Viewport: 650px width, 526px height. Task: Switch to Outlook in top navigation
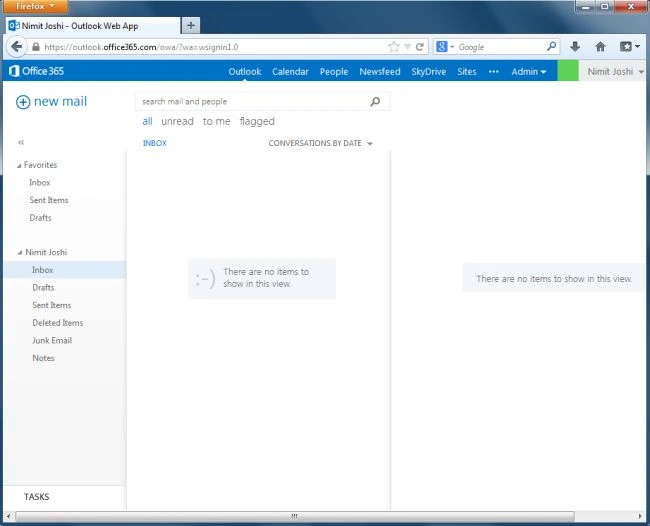245,72
